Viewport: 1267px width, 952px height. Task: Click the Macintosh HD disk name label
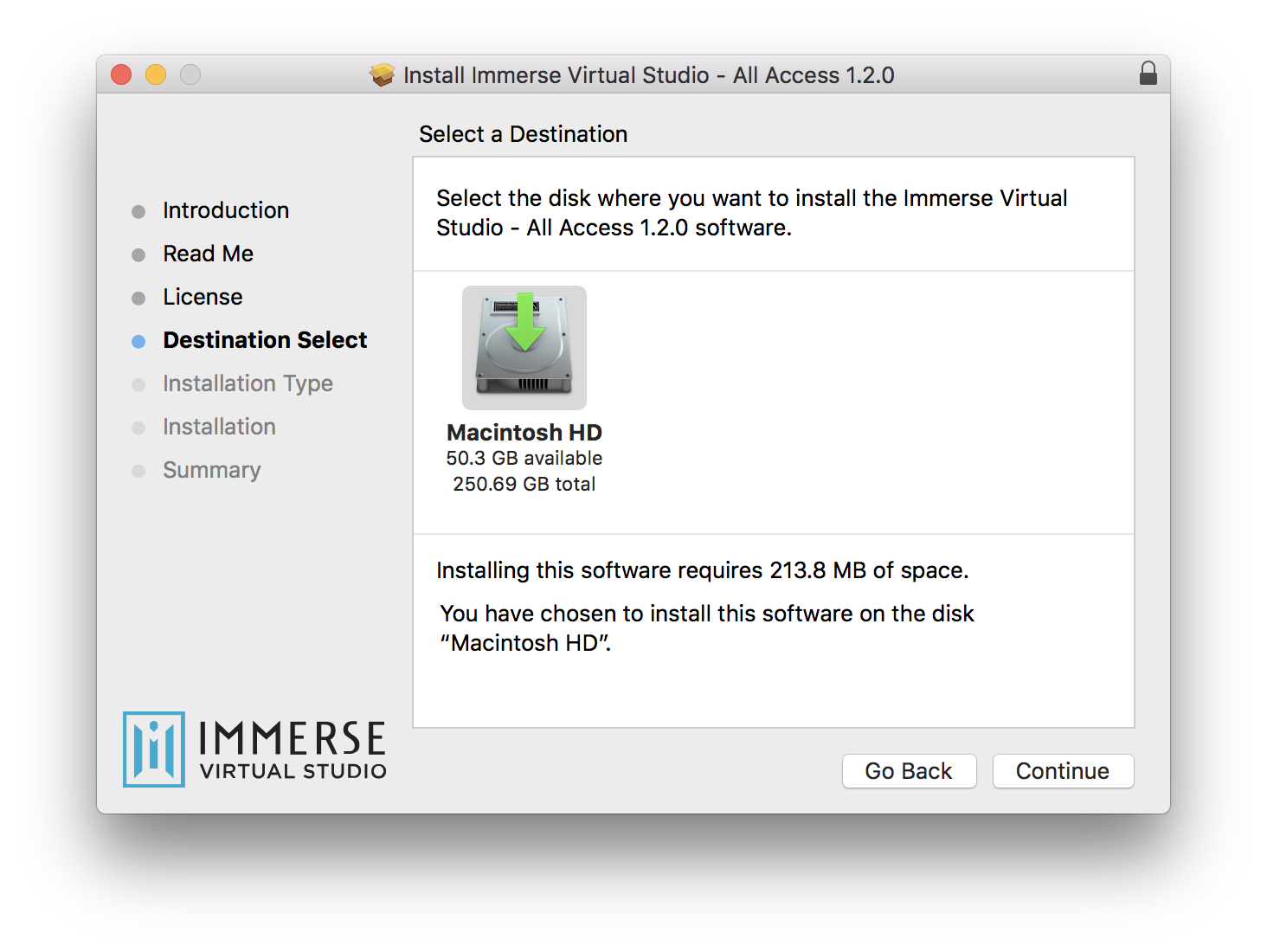click(x=524, y=433)
